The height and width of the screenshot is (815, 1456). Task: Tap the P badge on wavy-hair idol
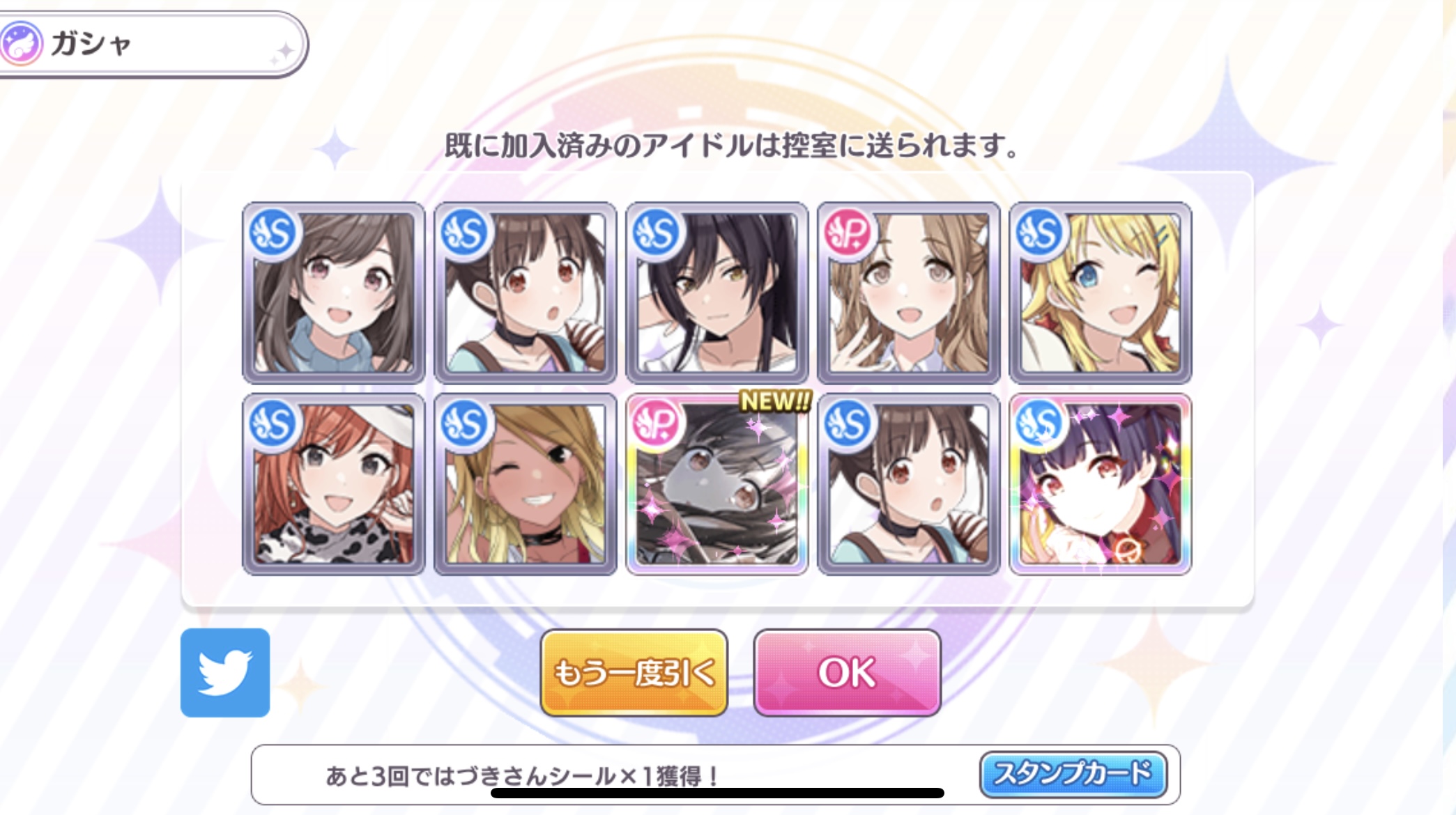pyautogui.click(x=848, y=233)
